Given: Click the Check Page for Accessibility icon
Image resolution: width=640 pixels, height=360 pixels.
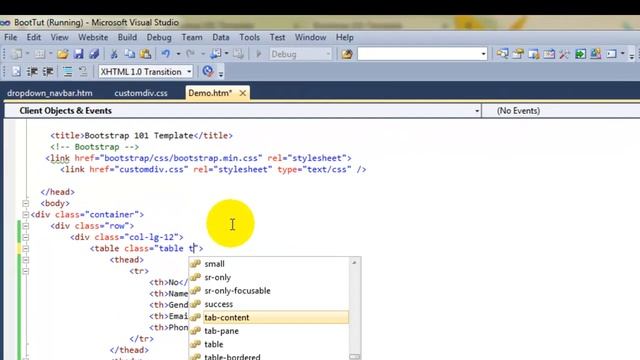Looking at the screenshot, I should point(208,71).
